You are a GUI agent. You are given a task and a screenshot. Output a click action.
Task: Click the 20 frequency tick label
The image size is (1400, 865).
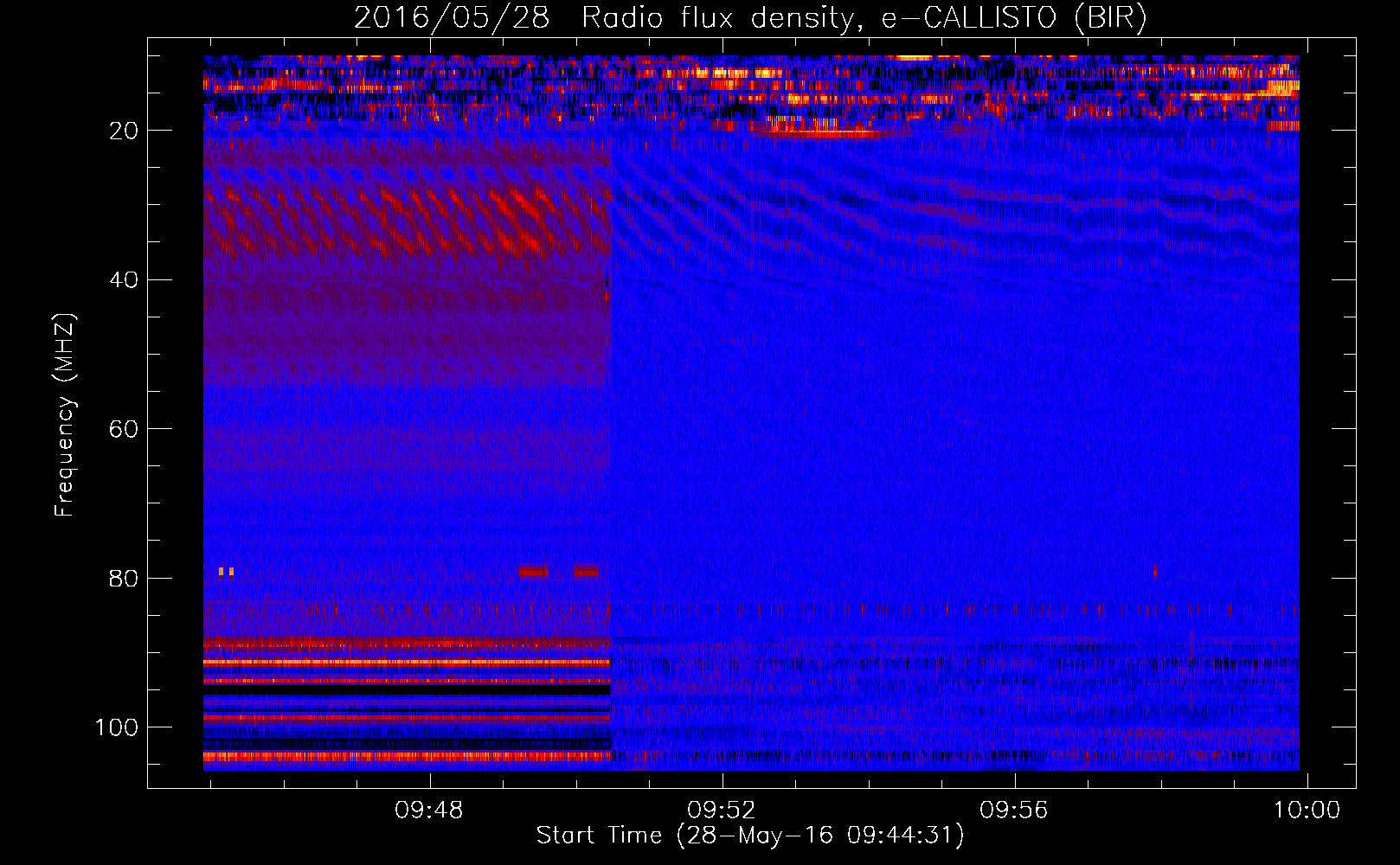(125, 131)
